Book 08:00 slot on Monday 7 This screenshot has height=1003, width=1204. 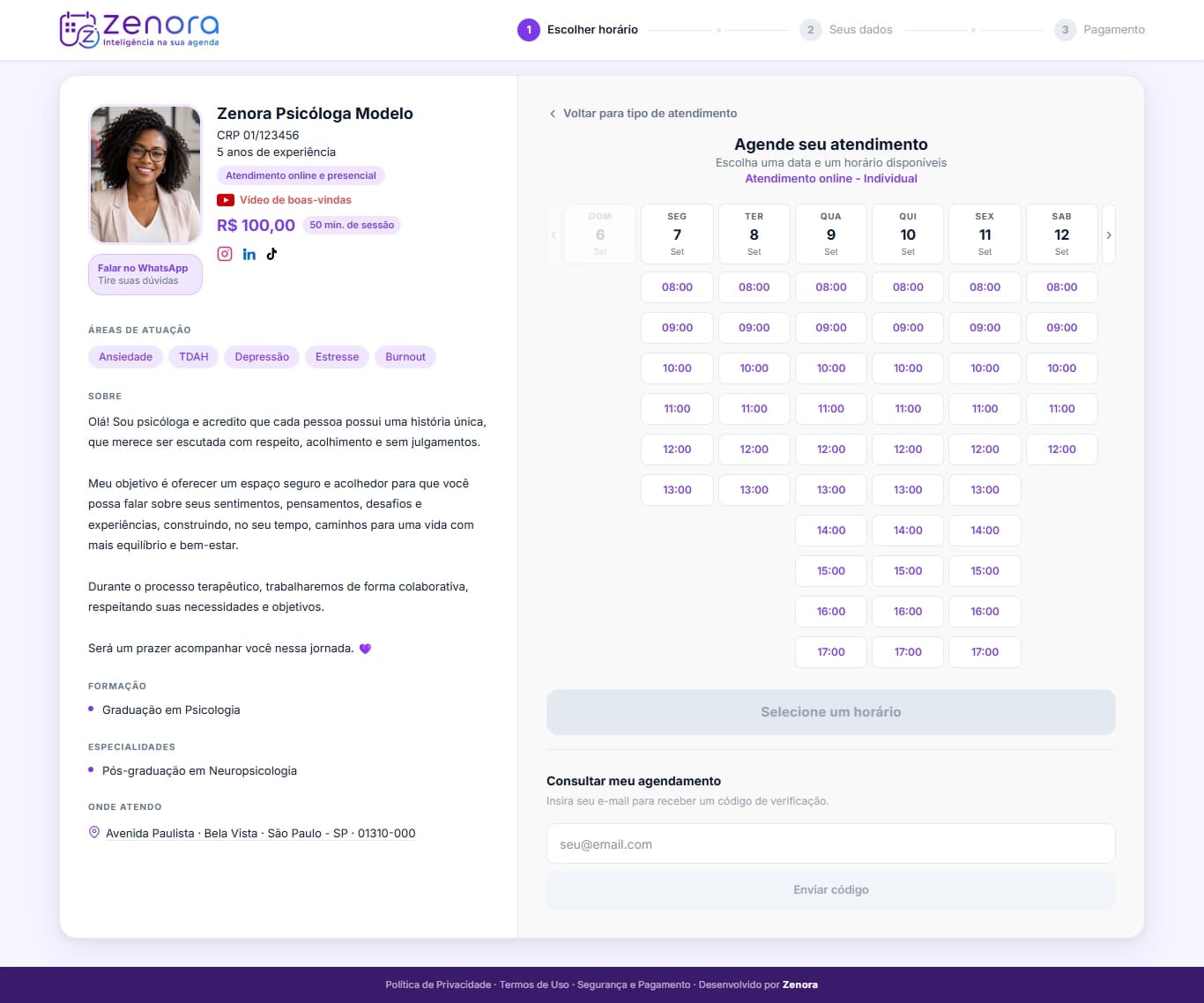pos(677,287)
